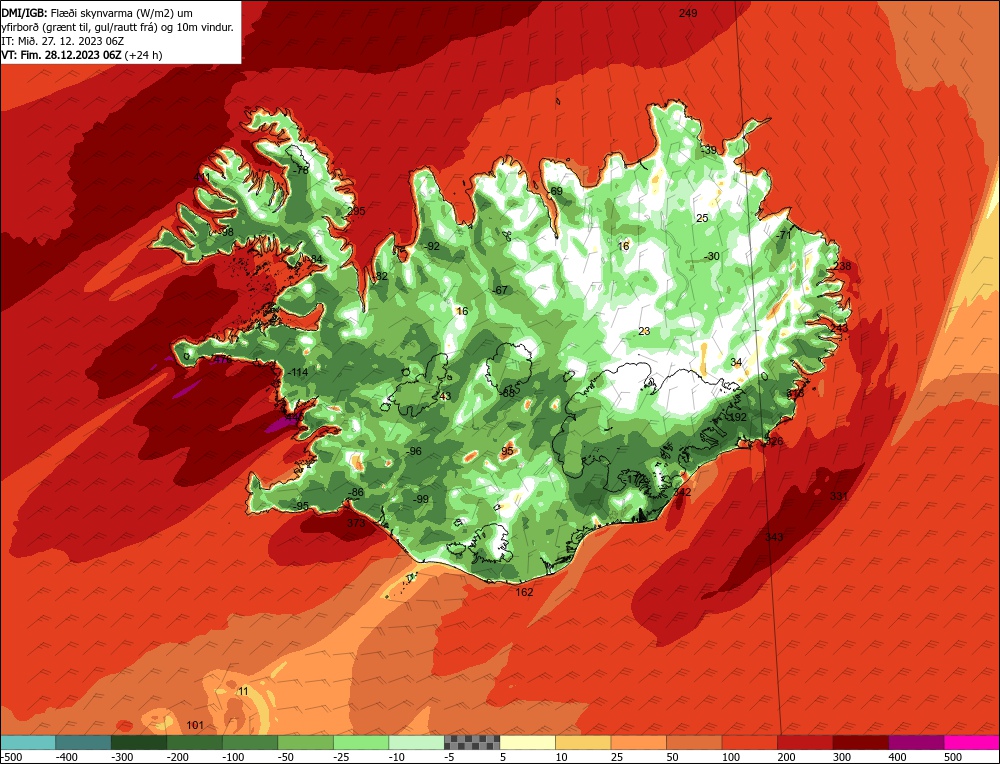
Task: Pick the legend swatch between -50 and -25
Action: coord(305,742)
